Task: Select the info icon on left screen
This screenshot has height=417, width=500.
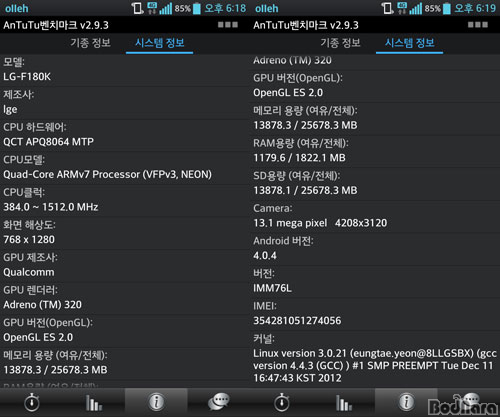Action: tap(156, 402)
